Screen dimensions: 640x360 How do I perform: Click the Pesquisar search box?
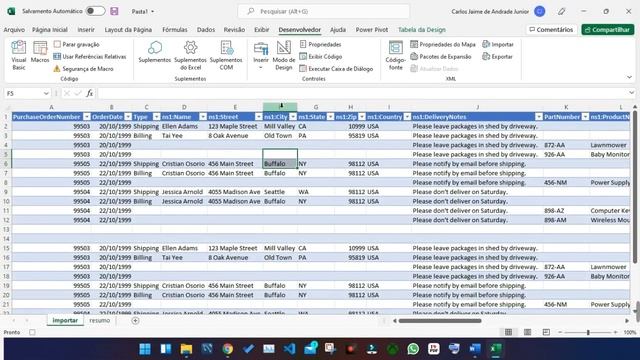324,11
